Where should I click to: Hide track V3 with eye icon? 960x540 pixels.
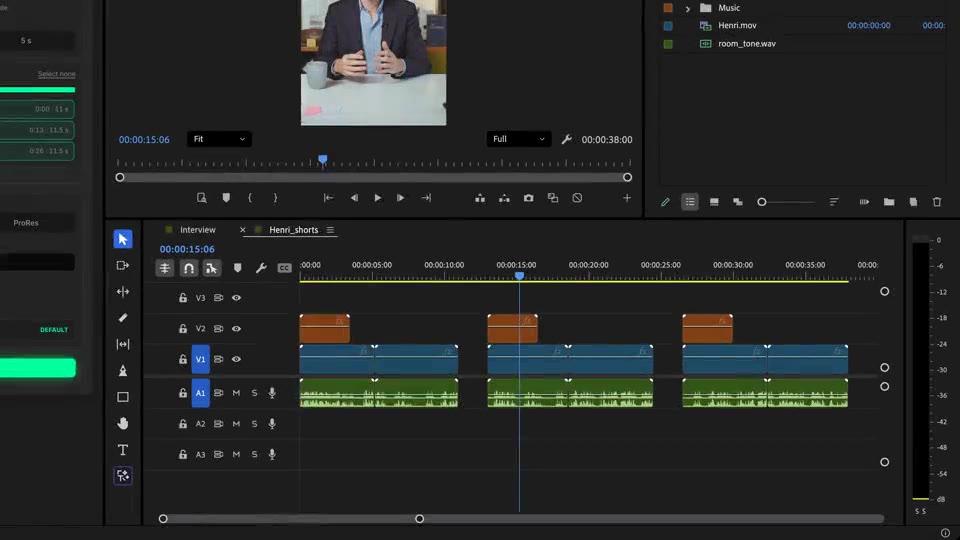pyautogui.click(x=236, y=298)
